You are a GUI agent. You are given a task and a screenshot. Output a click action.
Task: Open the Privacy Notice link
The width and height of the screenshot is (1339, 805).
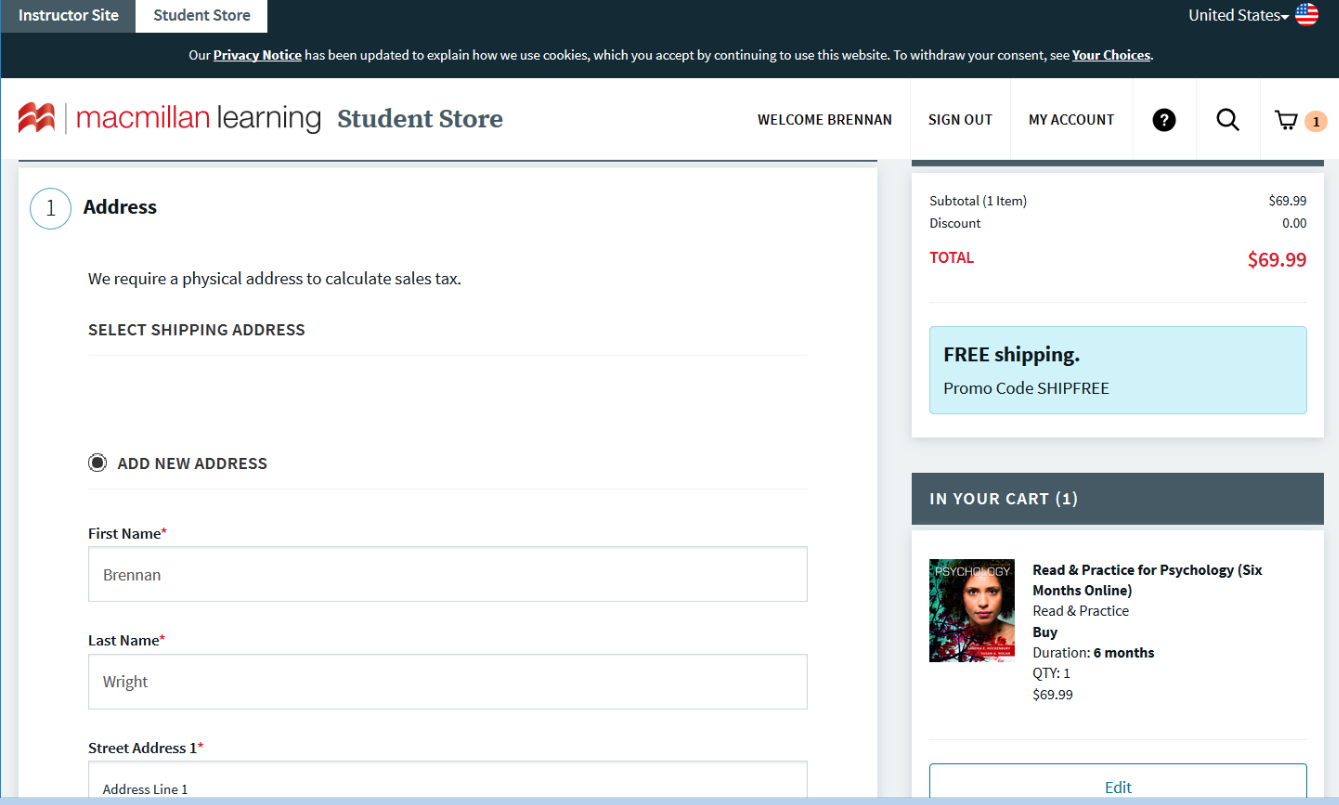(257, 55)
